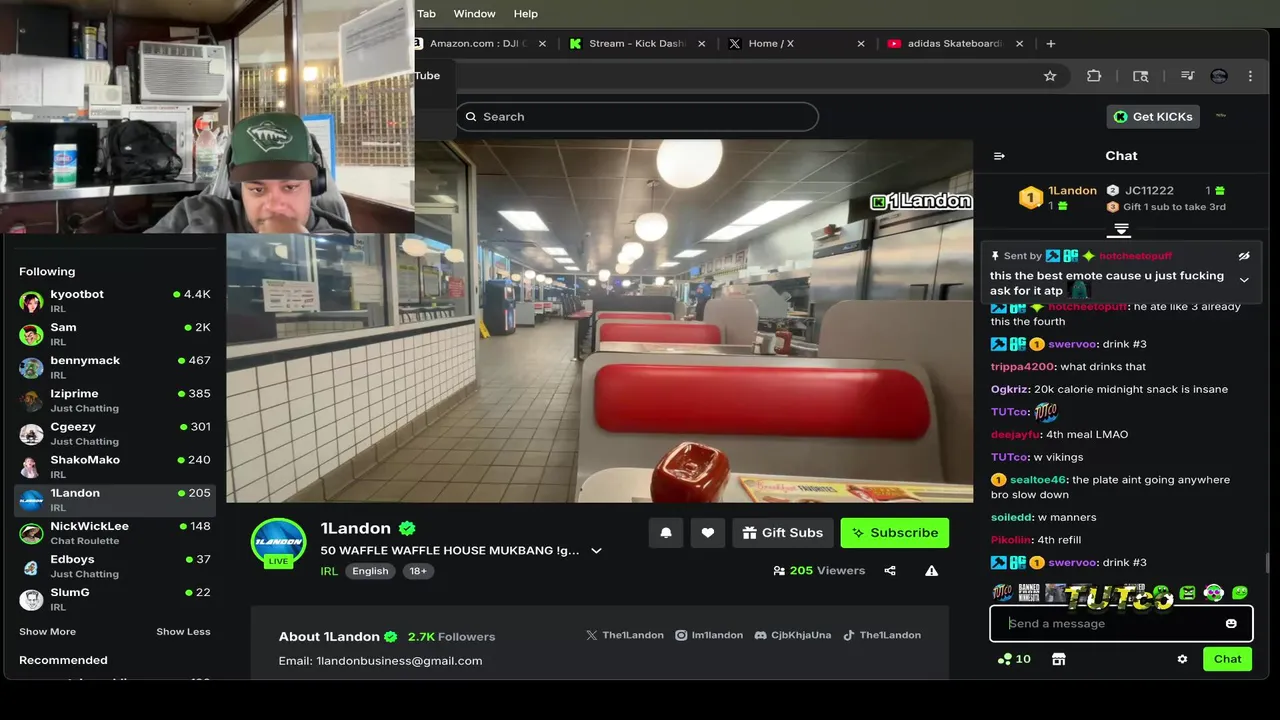
Task: Share the stream via share icon
Action: 890,571
